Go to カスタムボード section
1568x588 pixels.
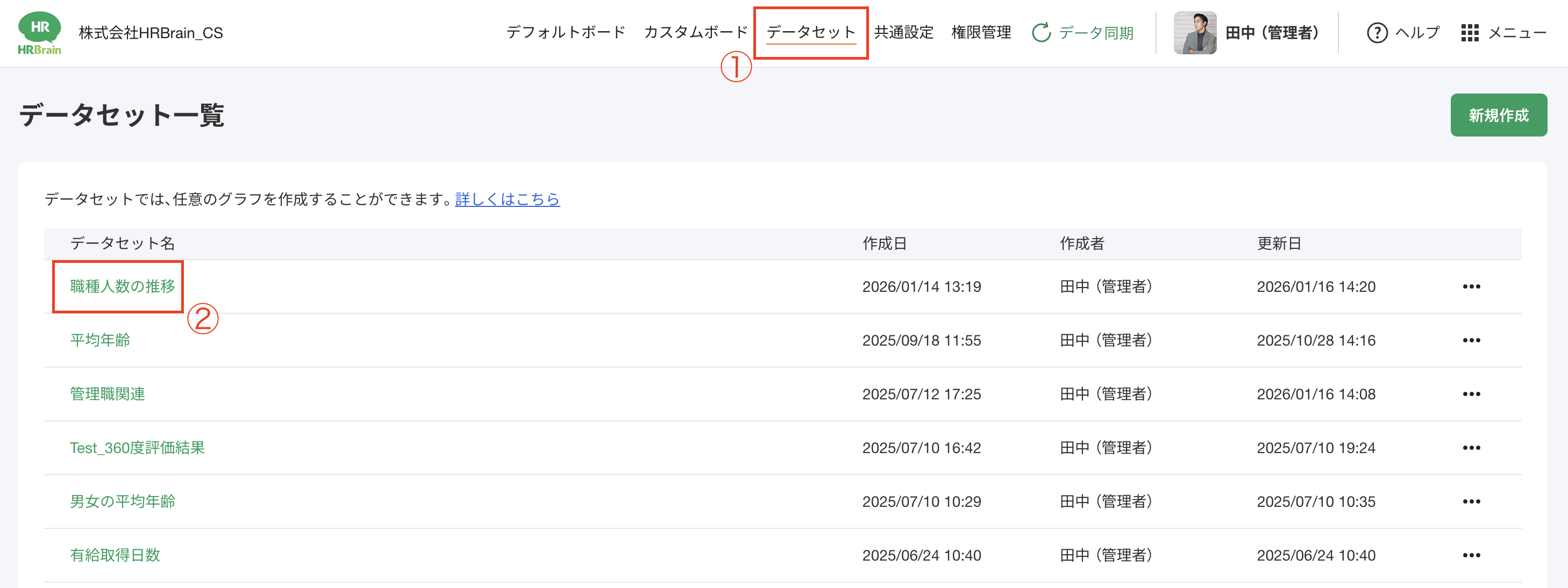696,32
